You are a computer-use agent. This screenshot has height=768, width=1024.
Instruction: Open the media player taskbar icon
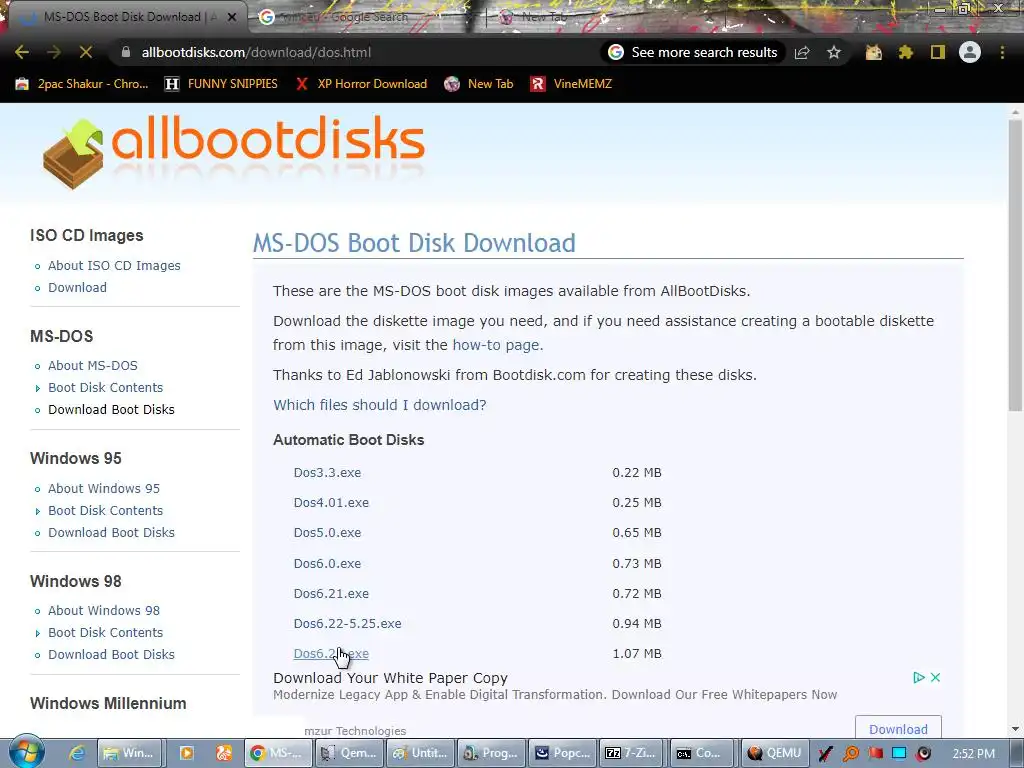186,753
